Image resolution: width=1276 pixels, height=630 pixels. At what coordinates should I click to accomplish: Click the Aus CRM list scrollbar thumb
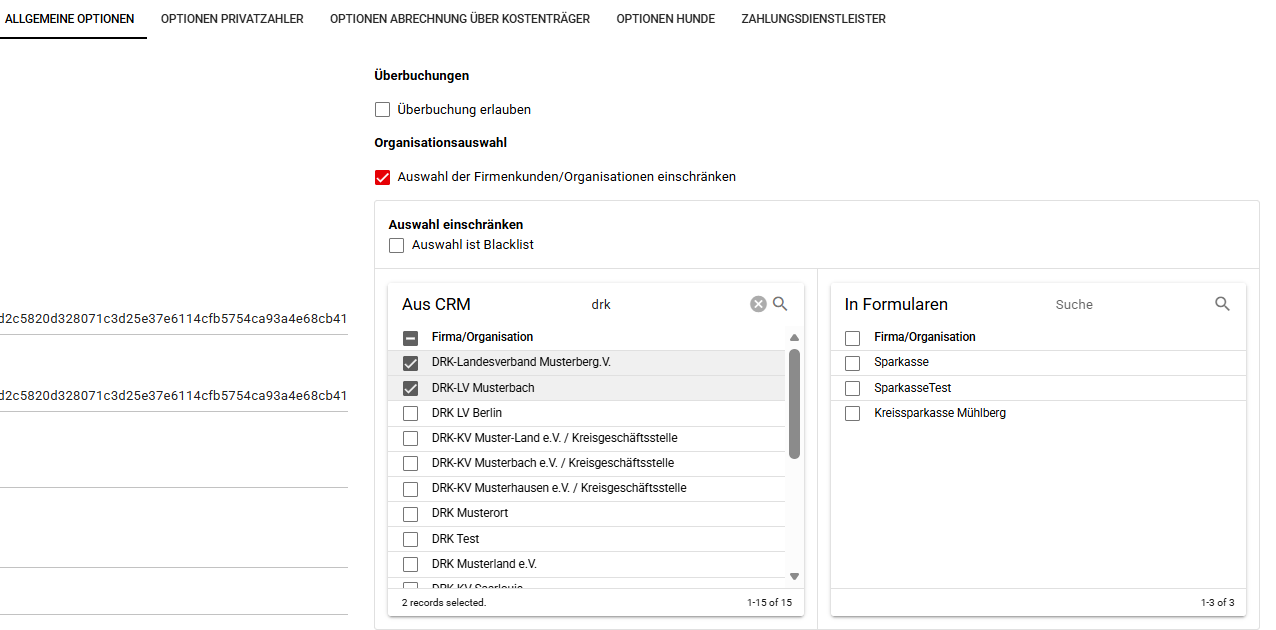[x=794, y=403]
